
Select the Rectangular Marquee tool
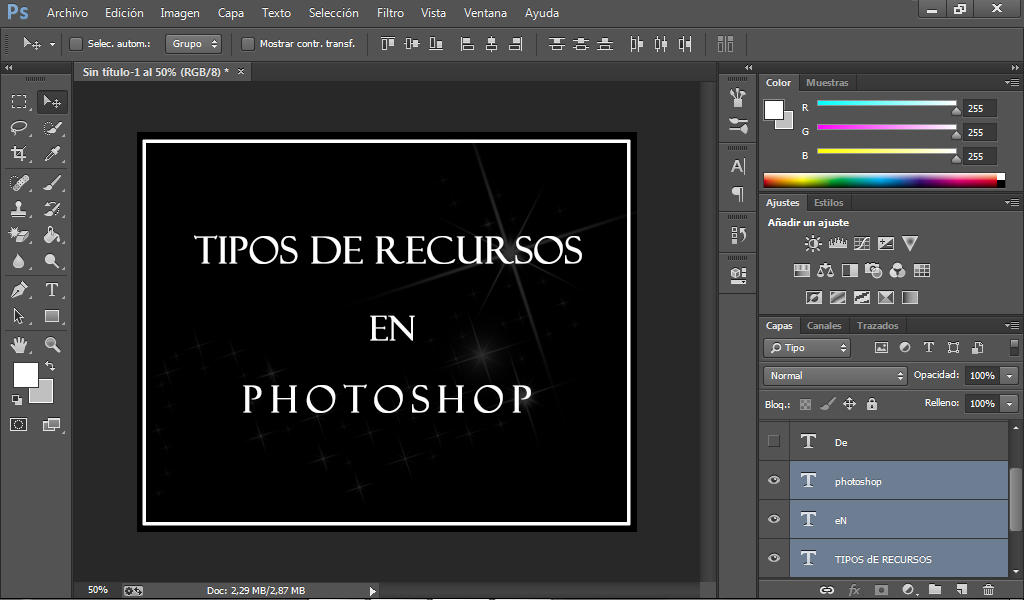click(x=19, y=102)
